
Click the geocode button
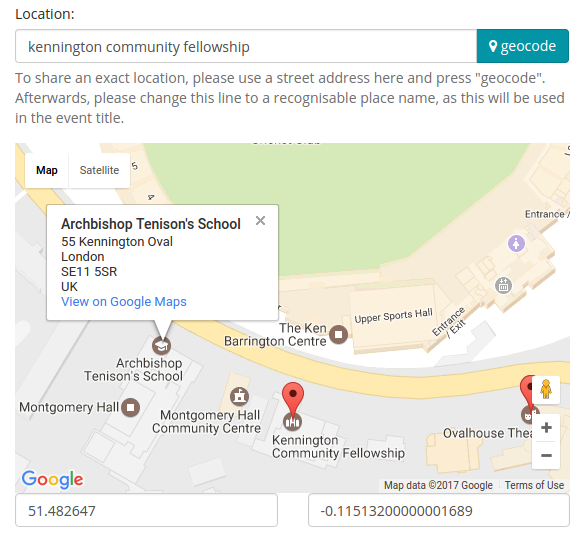click(x=522, y=46)
